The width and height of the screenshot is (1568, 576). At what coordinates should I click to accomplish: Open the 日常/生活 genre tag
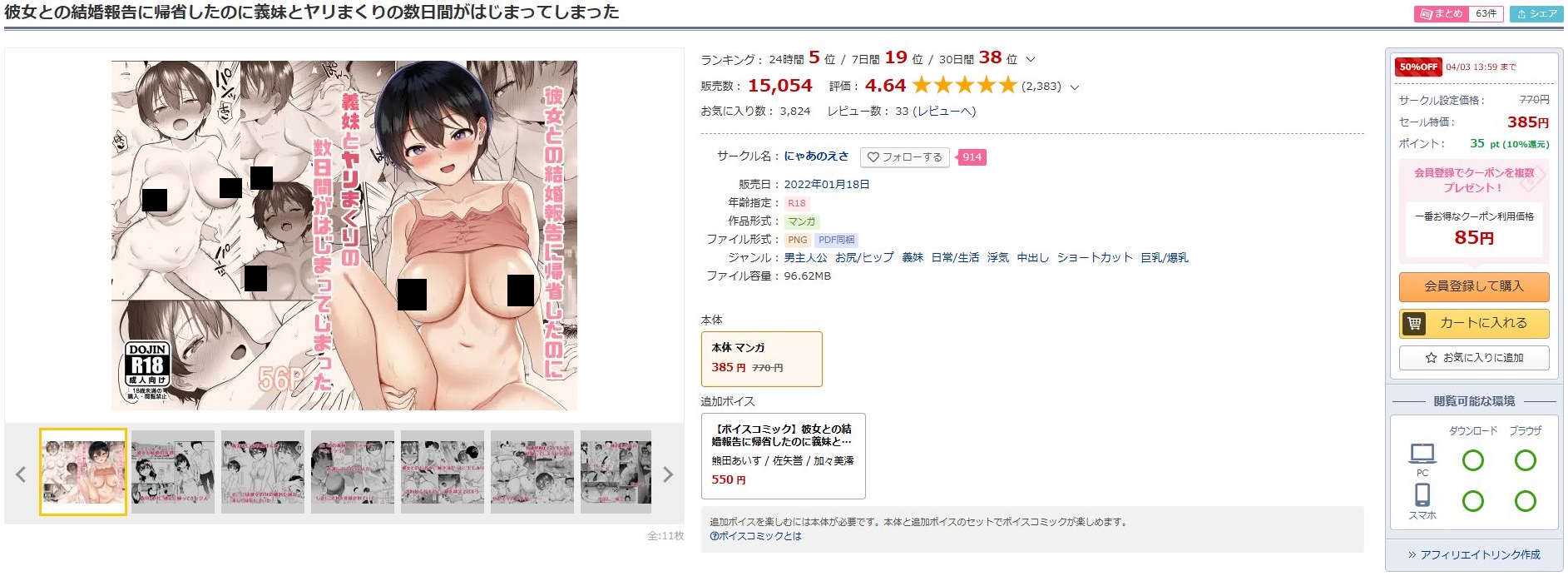click(955, 258)
